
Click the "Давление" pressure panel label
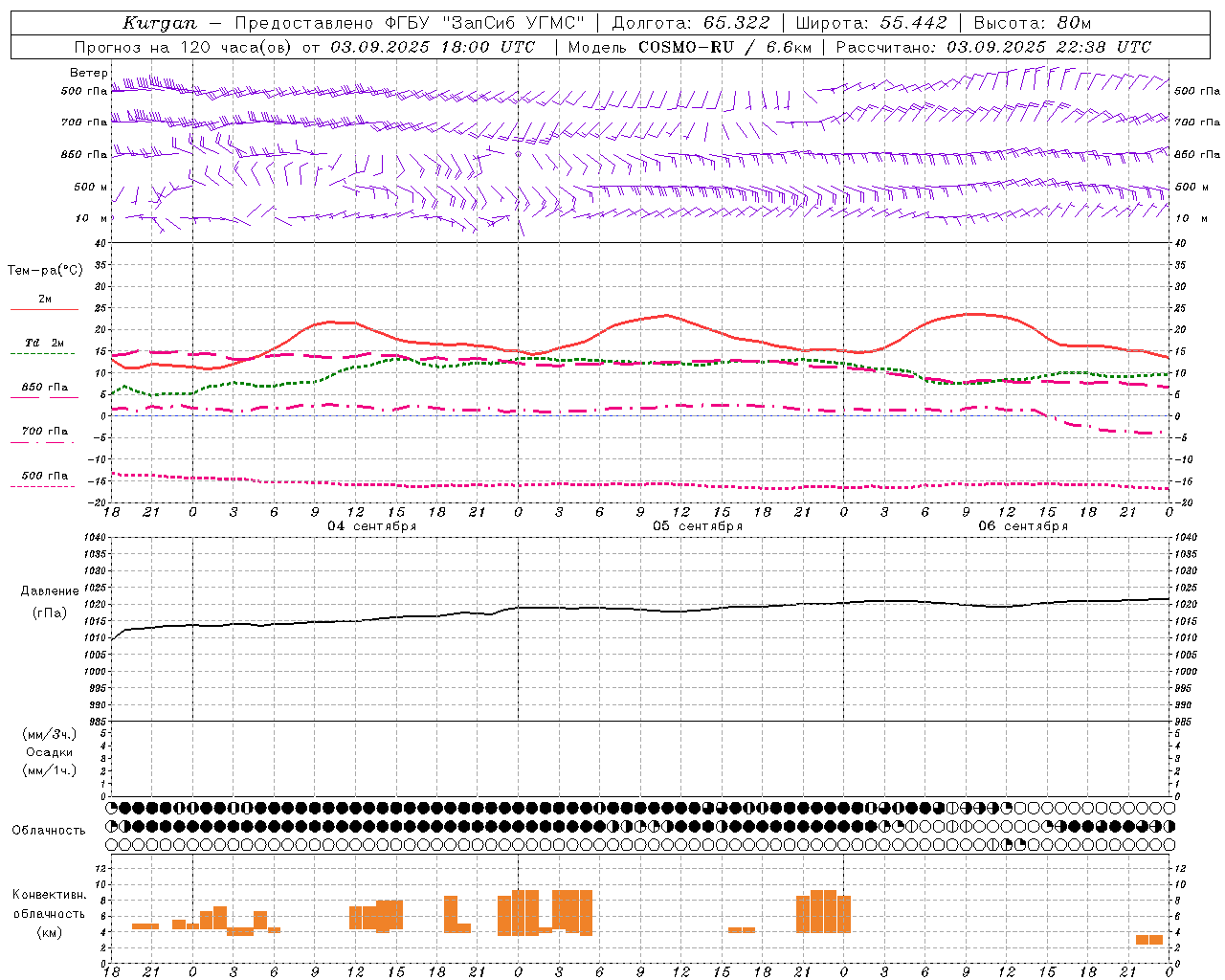tap(50, 591)
